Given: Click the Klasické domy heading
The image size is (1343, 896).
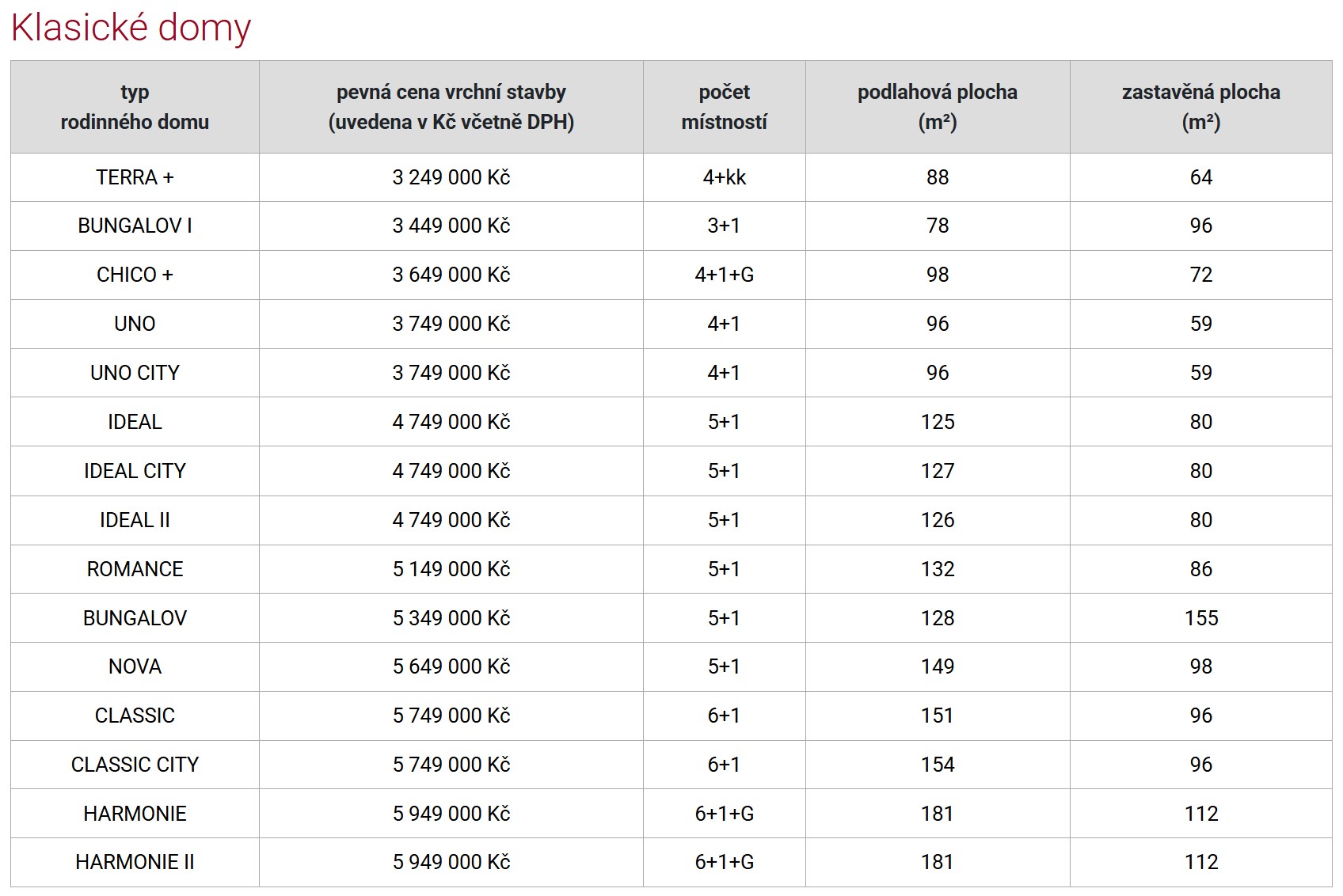Looking at the screenshot, I should [131, 28].
